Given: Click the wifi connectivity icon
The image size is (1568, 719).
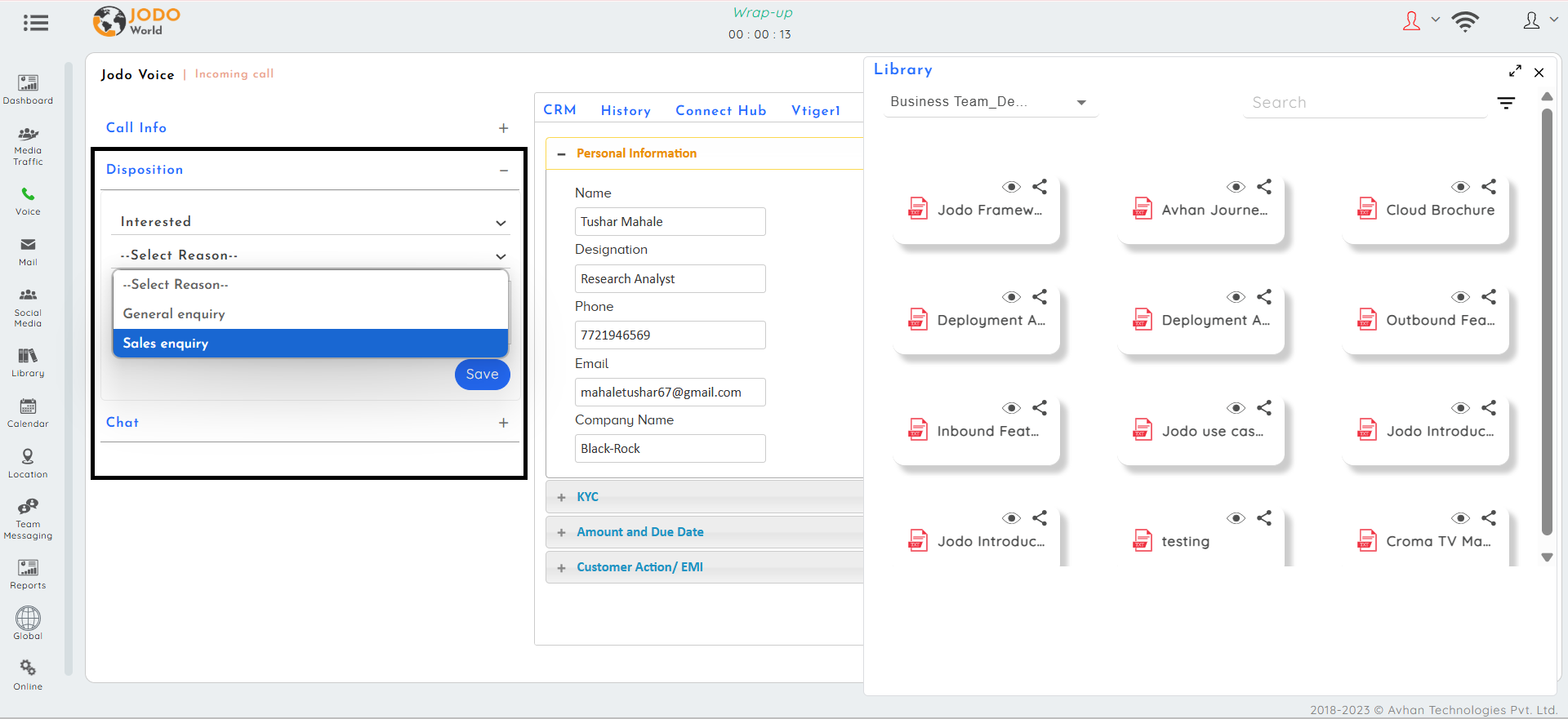Looking at the screenshot, I should coord(1465,21).
